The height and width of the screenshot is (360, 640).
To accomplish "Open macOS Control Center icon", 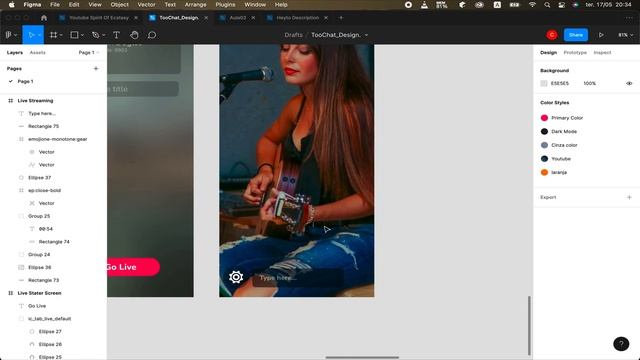I will (562, 5).
